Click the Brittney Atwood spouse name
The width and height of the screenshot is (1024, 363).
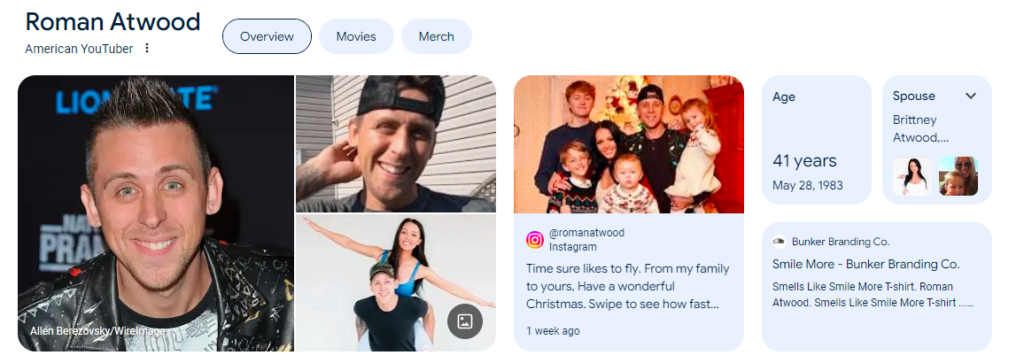[x=921, y=129]
